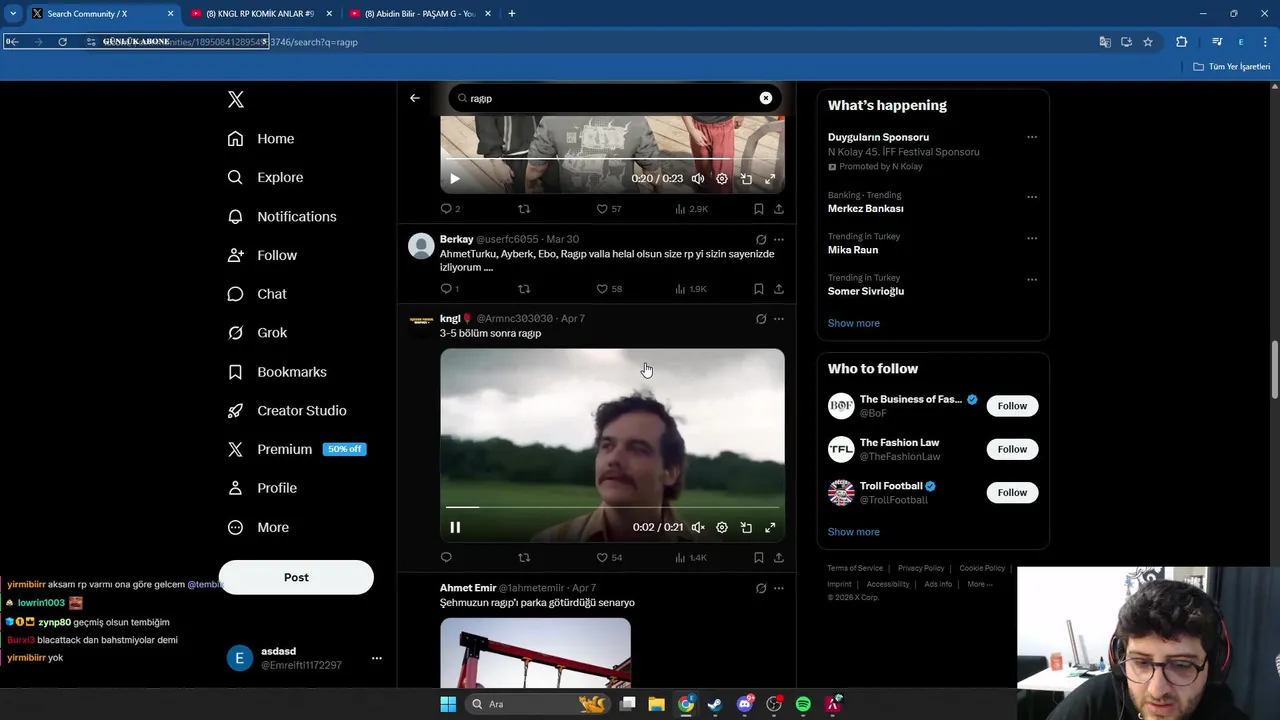Toggle picture-in-picture on kngl video
The height and width of the screenshot is (720, 1280).
[x=746, y=527]
